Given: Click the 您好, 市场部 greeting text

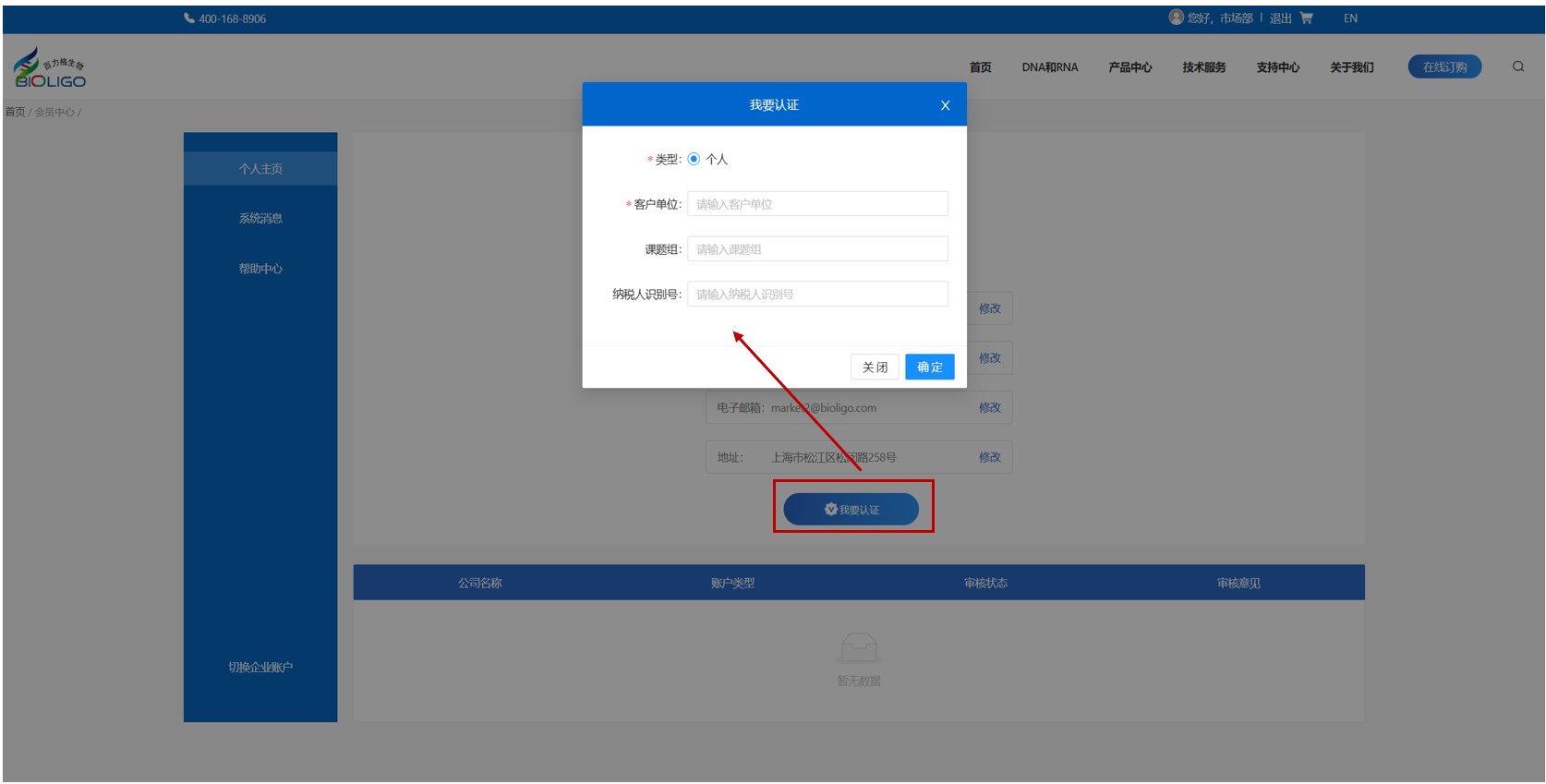Looking at the screenshot, I should (1220, 18).
